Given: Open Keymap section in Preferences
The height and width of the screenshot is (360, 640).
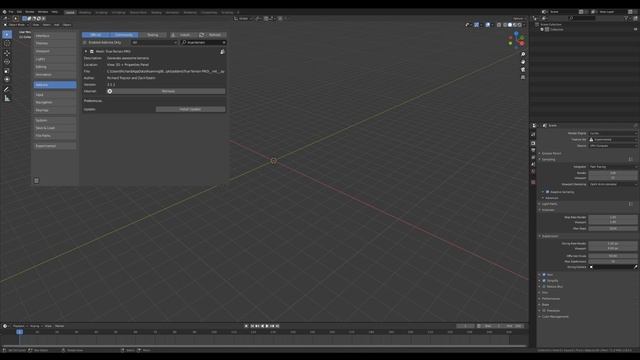Looking at the screenshot, I should [x=55, y=110].
